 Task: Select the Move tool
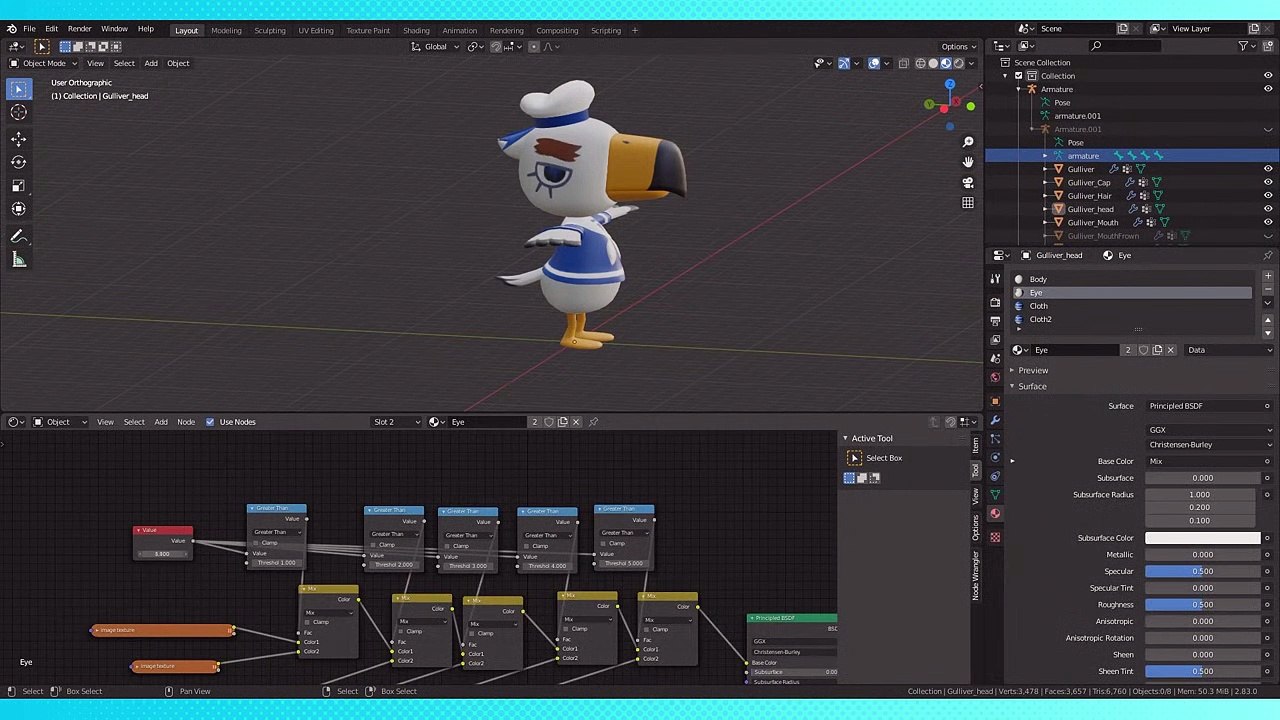pos(18,138)
